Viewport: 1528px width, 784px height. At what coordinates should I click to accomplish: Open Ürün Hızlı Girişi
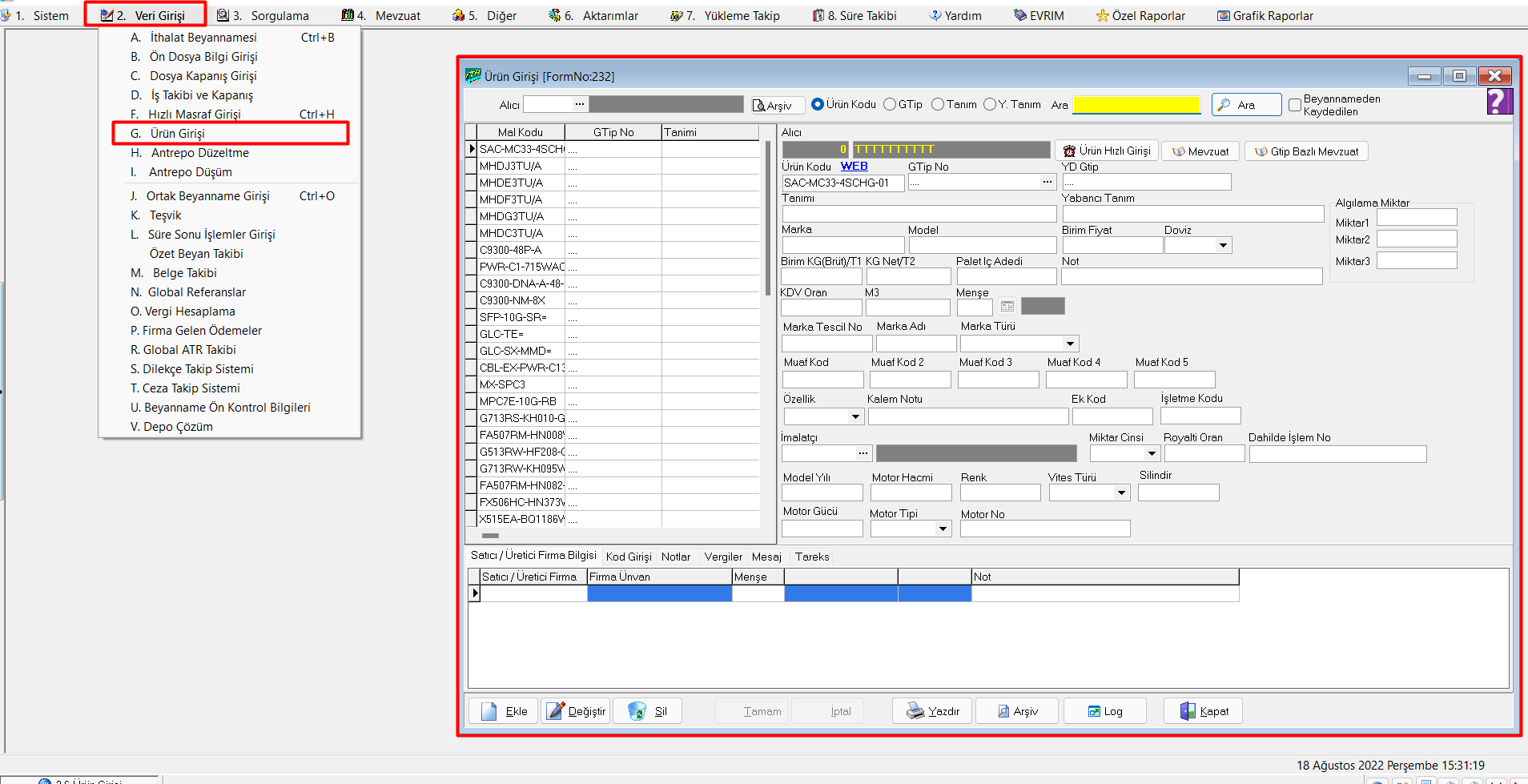1106,151
